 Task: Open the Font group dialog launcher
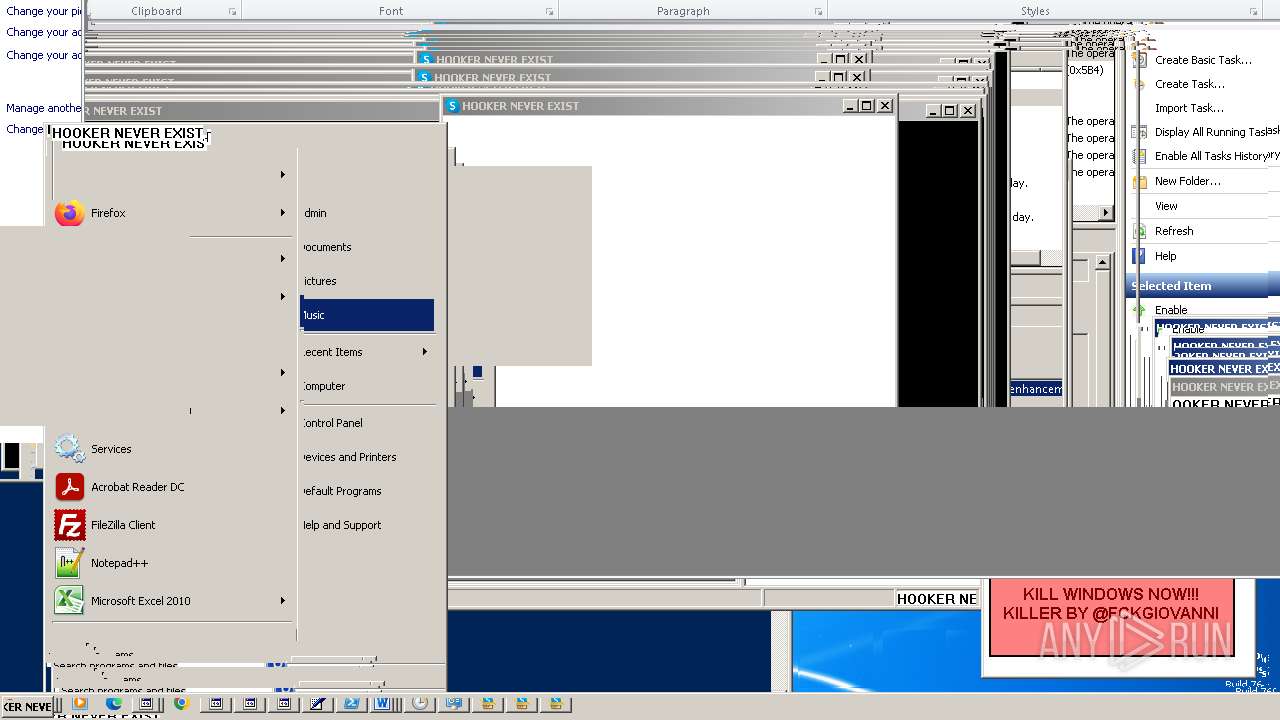[x=549, y=12]
